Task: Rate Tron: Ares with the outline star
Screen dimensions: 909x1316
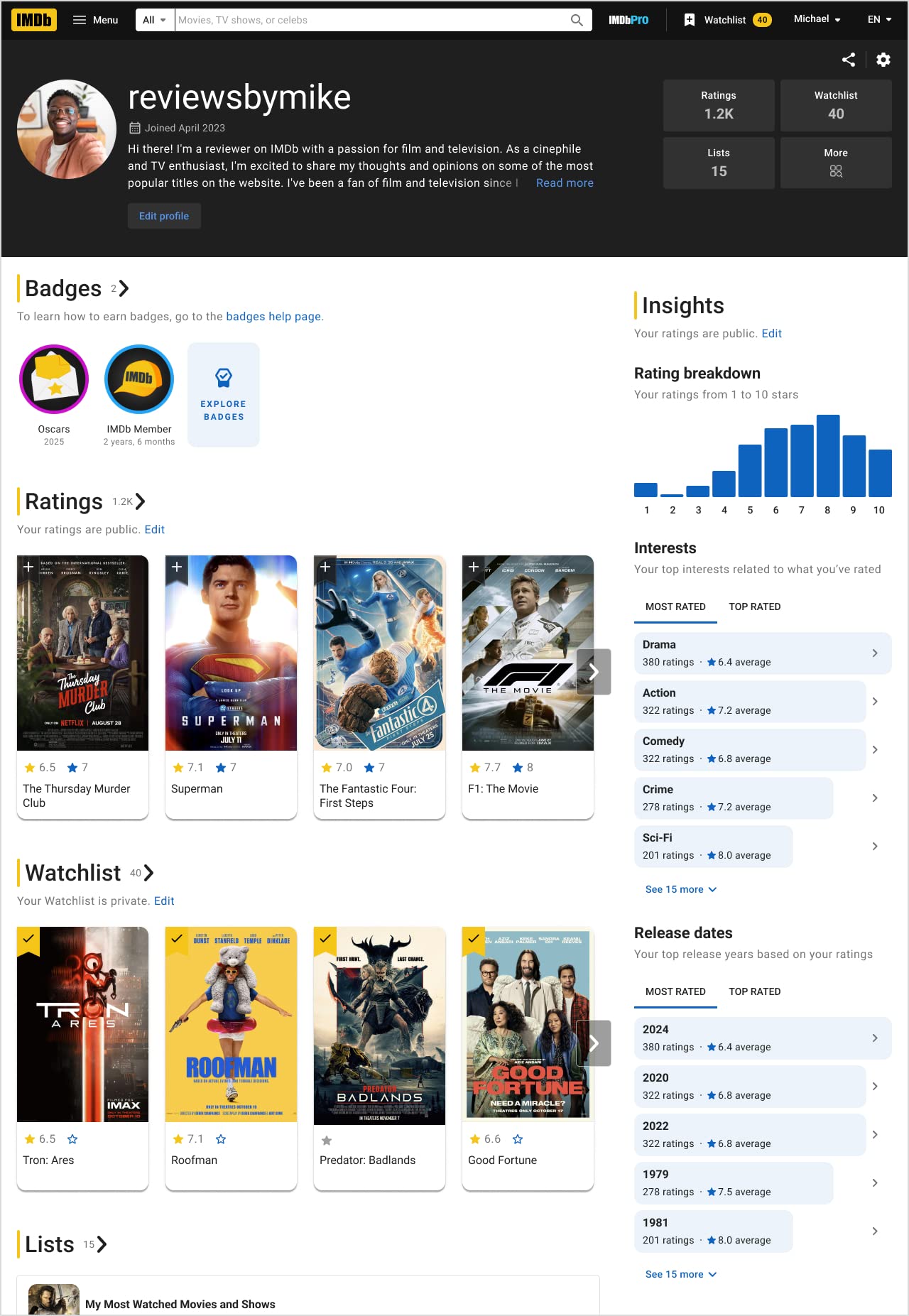Action: pos(72,1139)
